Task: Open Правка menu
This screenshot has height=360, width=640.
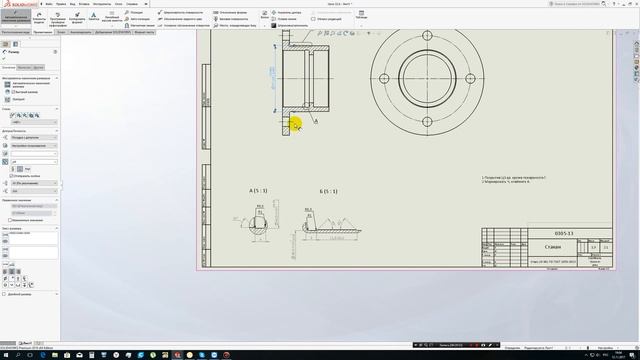Action: point(61,4)
